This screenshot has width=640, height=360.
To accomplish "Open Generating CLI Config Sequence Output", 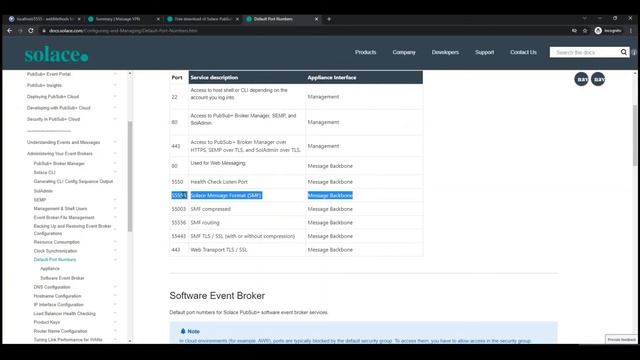I will coord(73,181).
